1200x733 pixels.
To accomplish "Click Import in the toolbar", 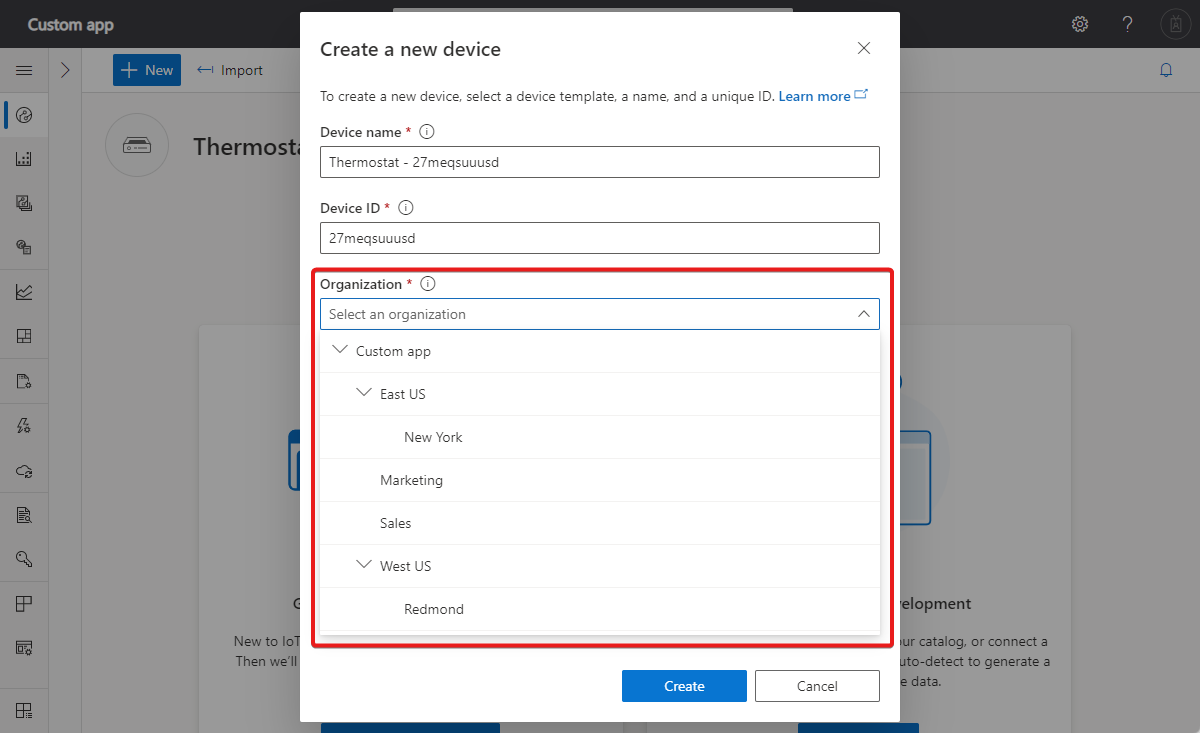I will (230, 70).
